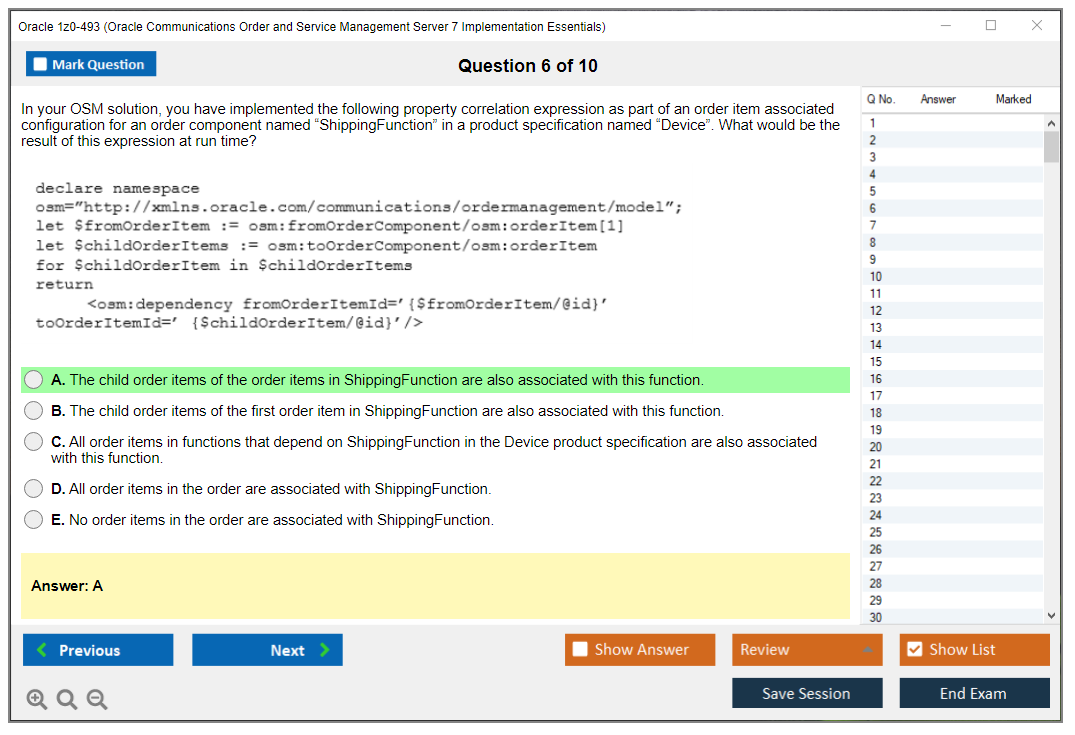Collapse the Review dropdown
The width and height of the screenshot is (1075, 735).
click(x=870, y=649)
